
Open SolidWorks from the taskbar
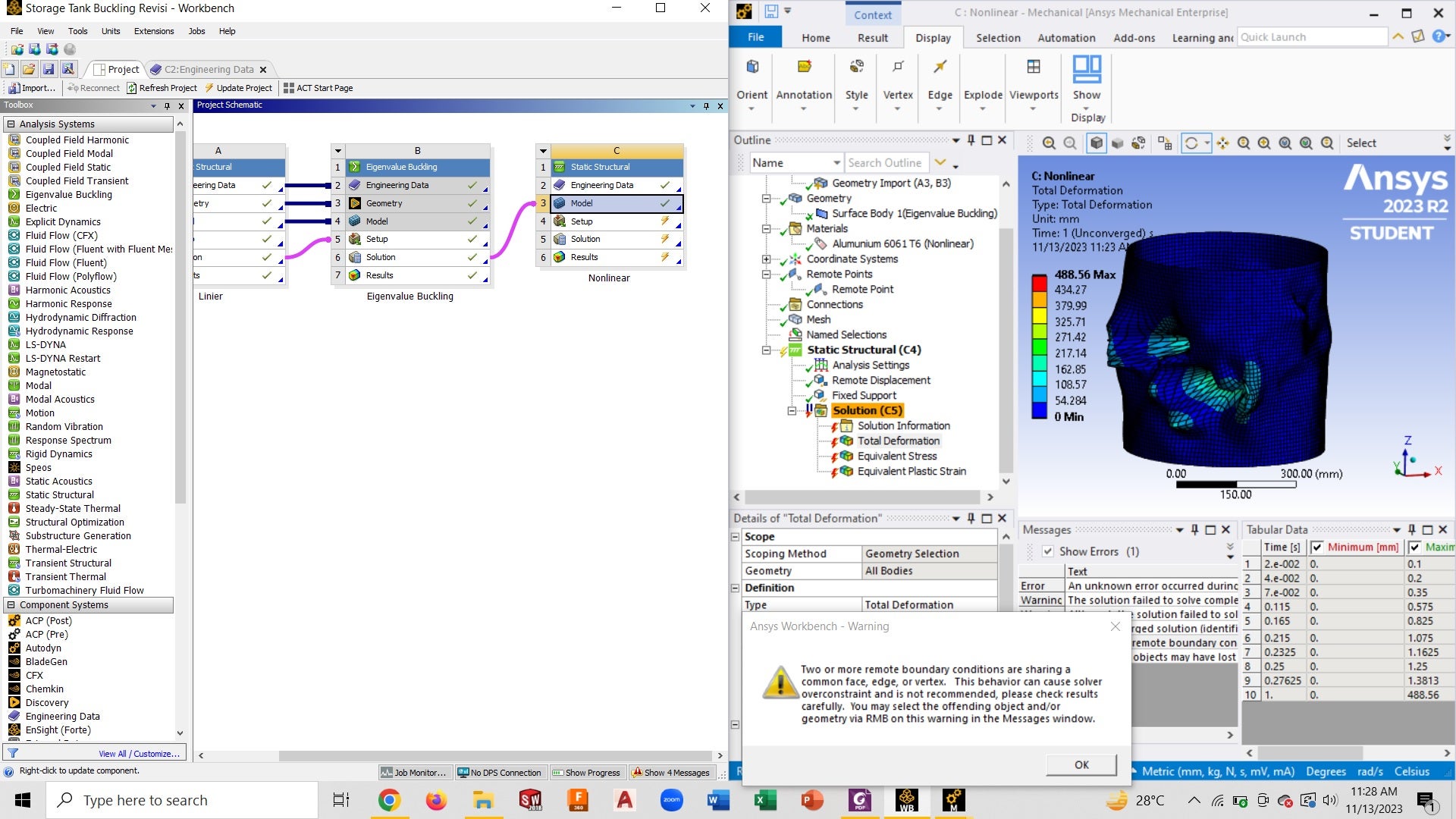click(530, 800)
